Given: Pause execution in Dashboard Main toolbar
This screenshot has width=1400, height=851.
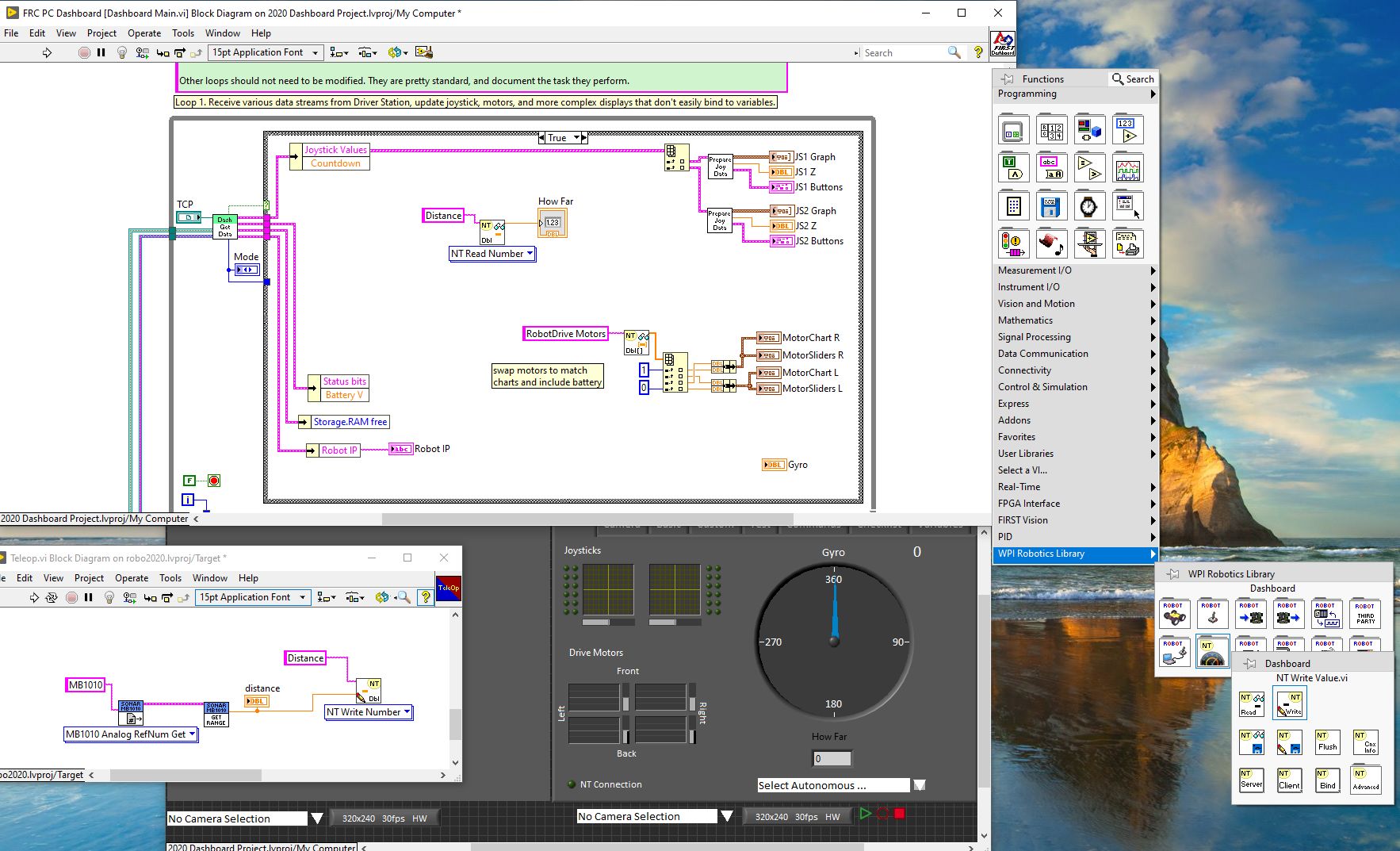Looking at the screenshot, I should click(101, 52).
